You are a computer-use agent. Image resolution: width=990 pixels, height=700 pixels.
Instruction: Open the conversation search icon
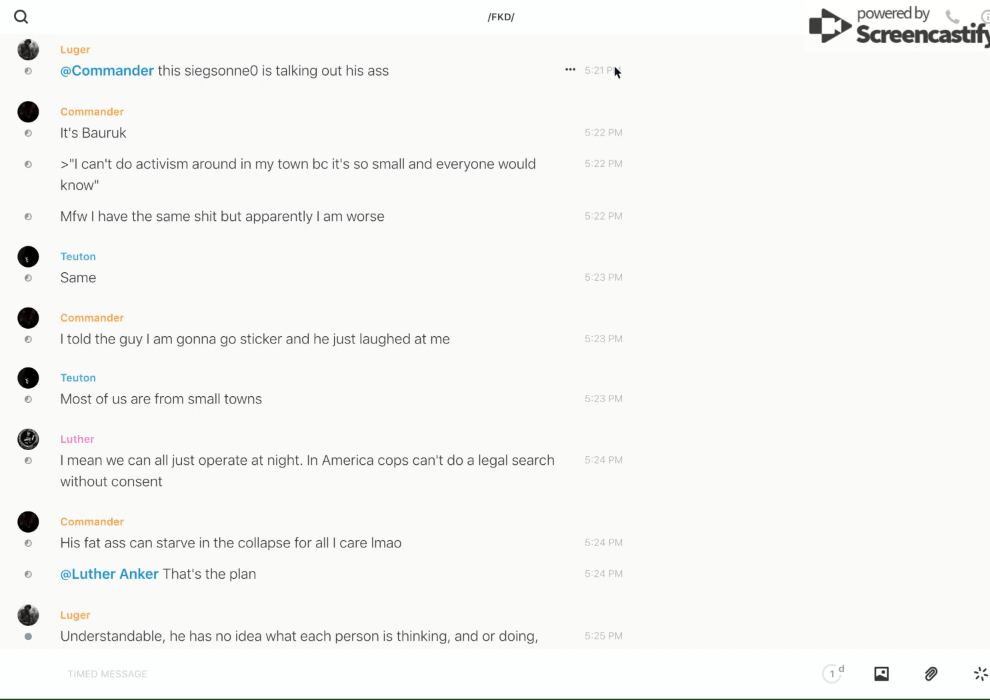coord(21,17)
